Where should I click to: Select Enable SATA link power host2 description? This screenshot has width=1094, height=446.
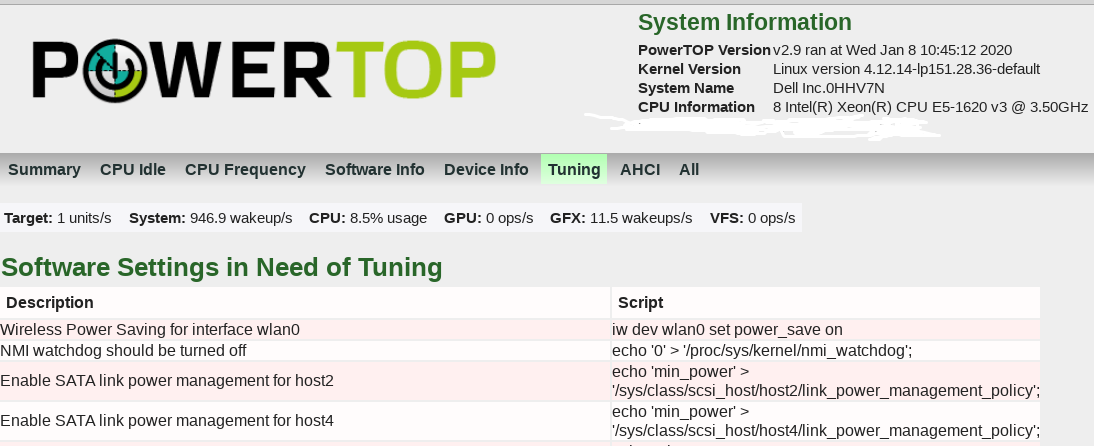pos(167,380)
